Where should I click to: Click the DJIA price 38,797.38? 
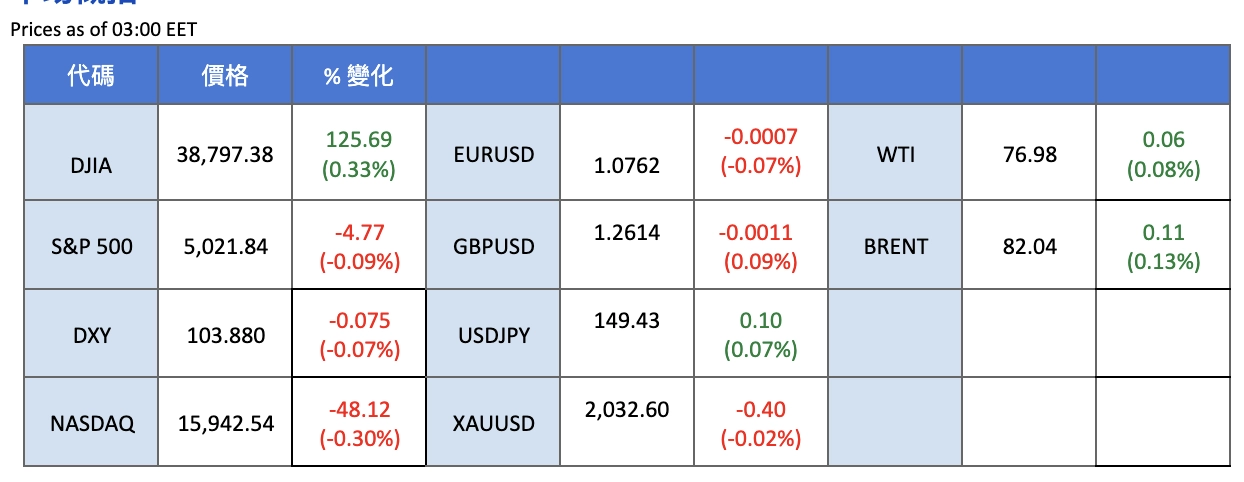click(225, 155)
